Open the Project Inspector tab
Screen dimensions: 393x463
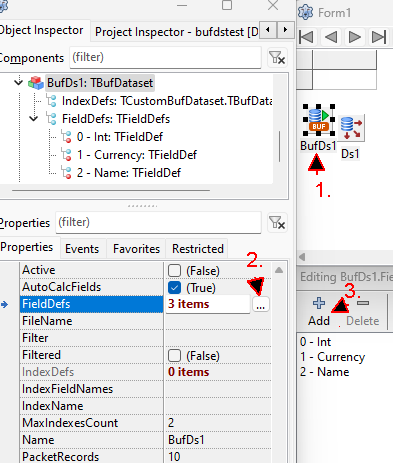(177, 32)
